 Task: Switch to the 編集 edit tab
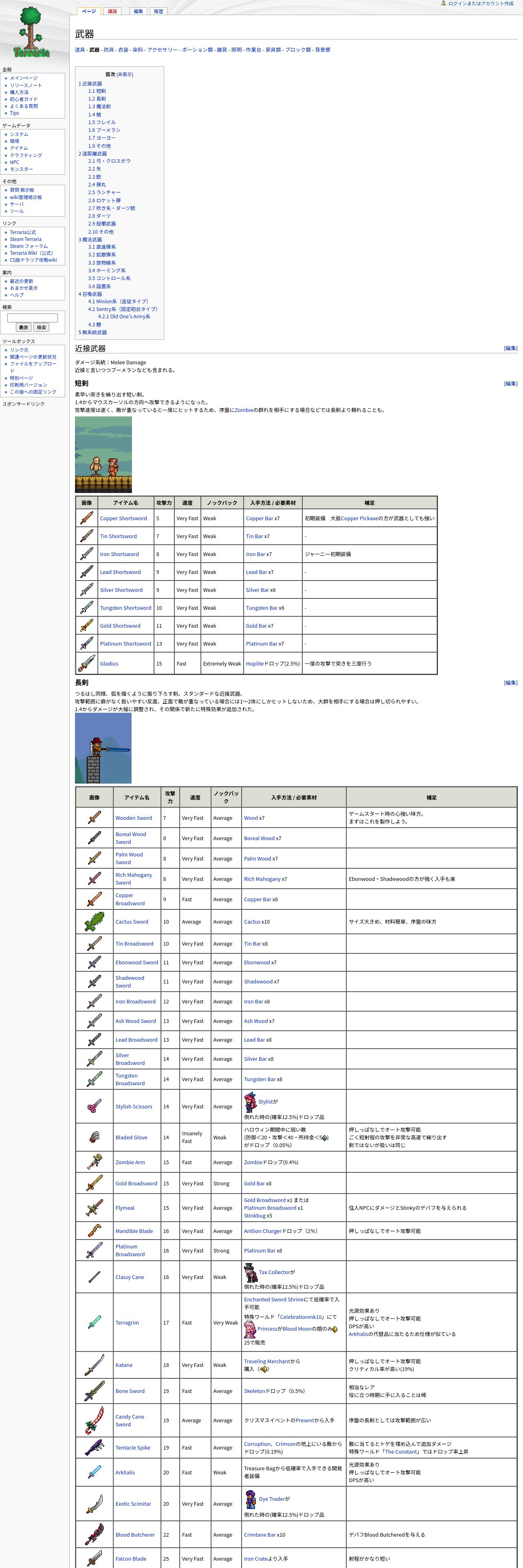[x=138, y=11]
